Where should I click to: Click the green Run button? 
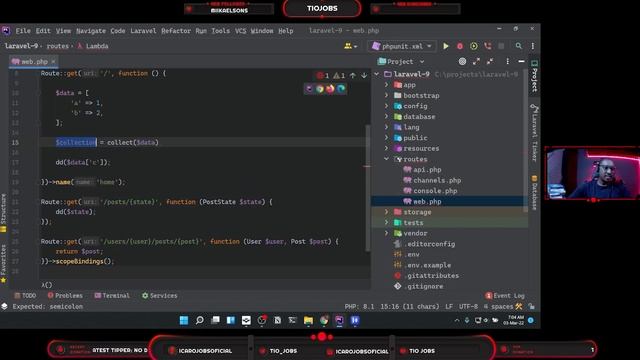446,46
